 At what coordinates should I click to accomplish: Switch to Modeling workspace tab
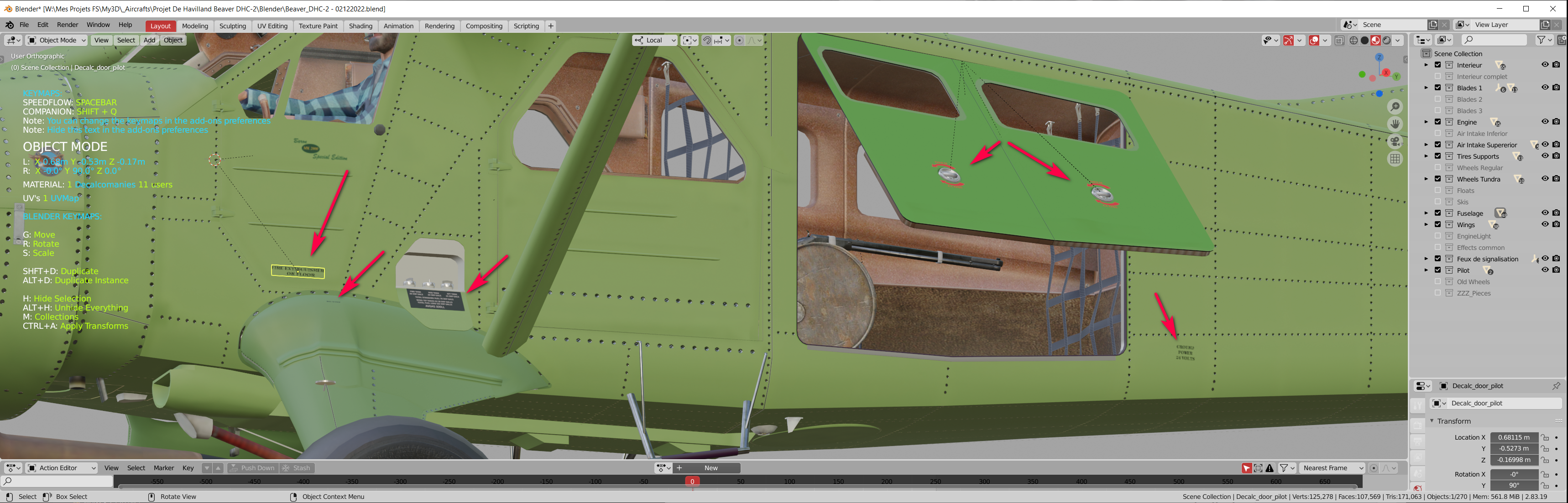[195, 26]
